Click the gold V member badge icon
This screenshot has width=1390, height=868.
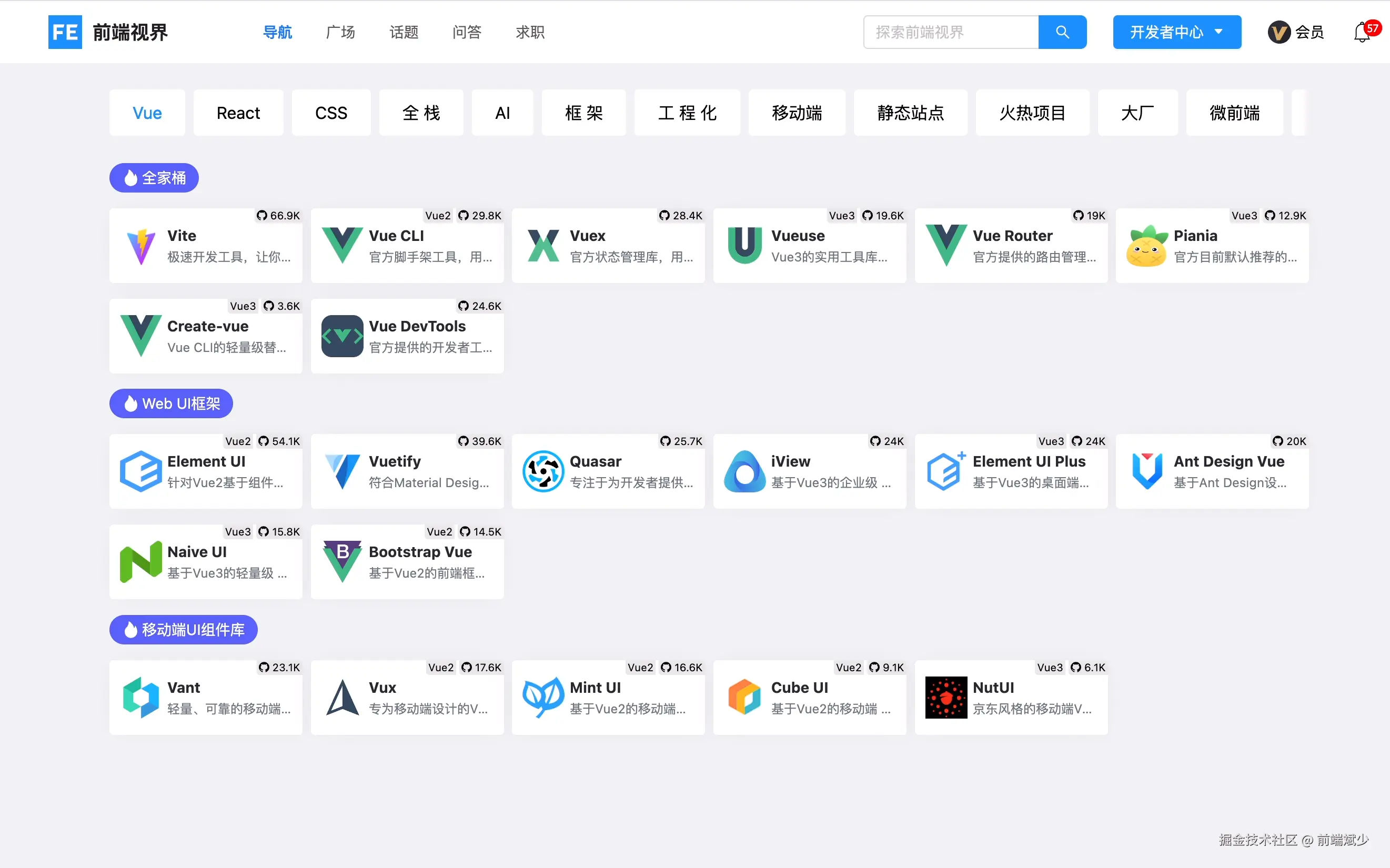[x=1278, y=32]
